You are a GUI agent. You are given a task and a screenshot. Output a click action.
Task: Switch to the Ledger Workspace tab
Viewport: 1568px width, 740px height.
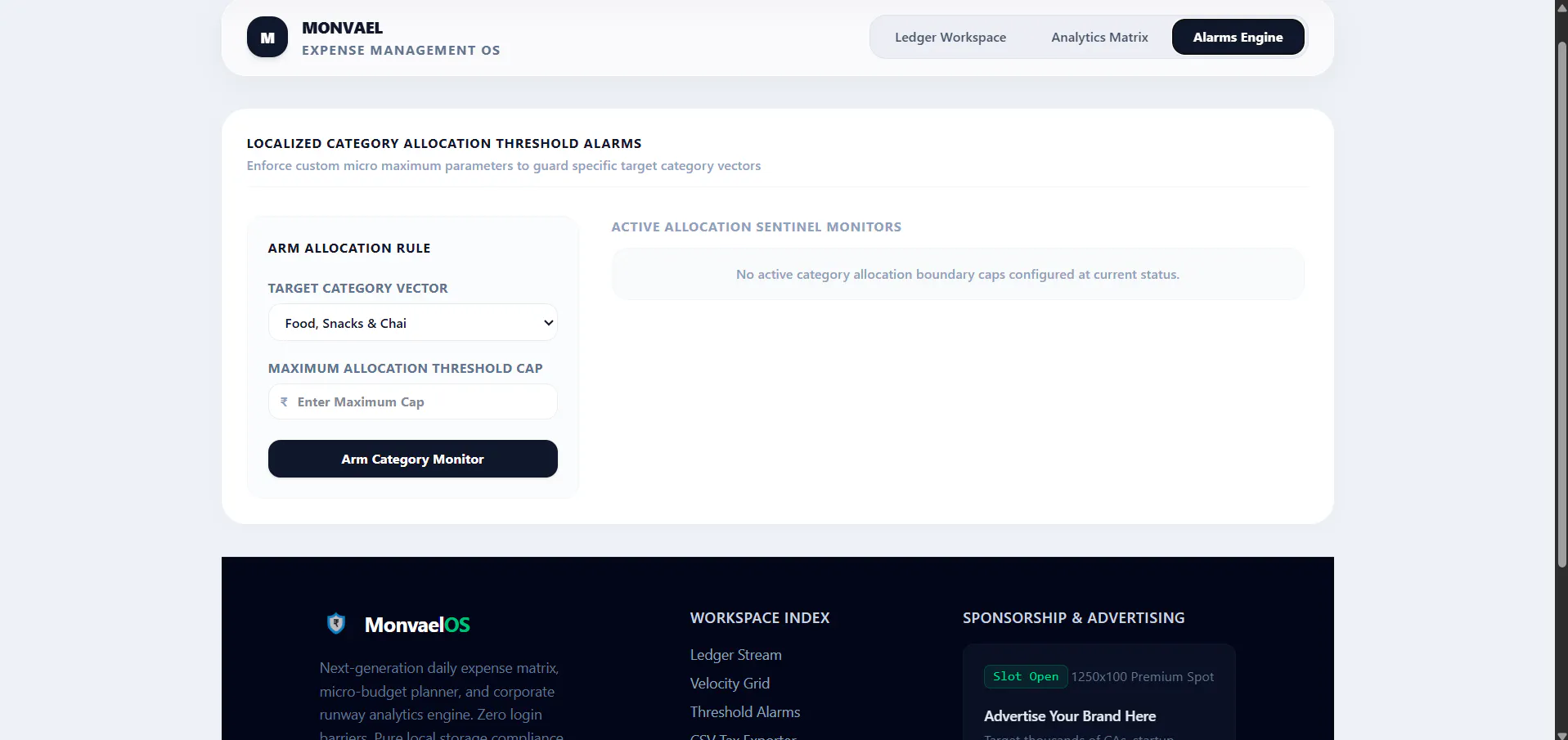click(x=950, y=38)
